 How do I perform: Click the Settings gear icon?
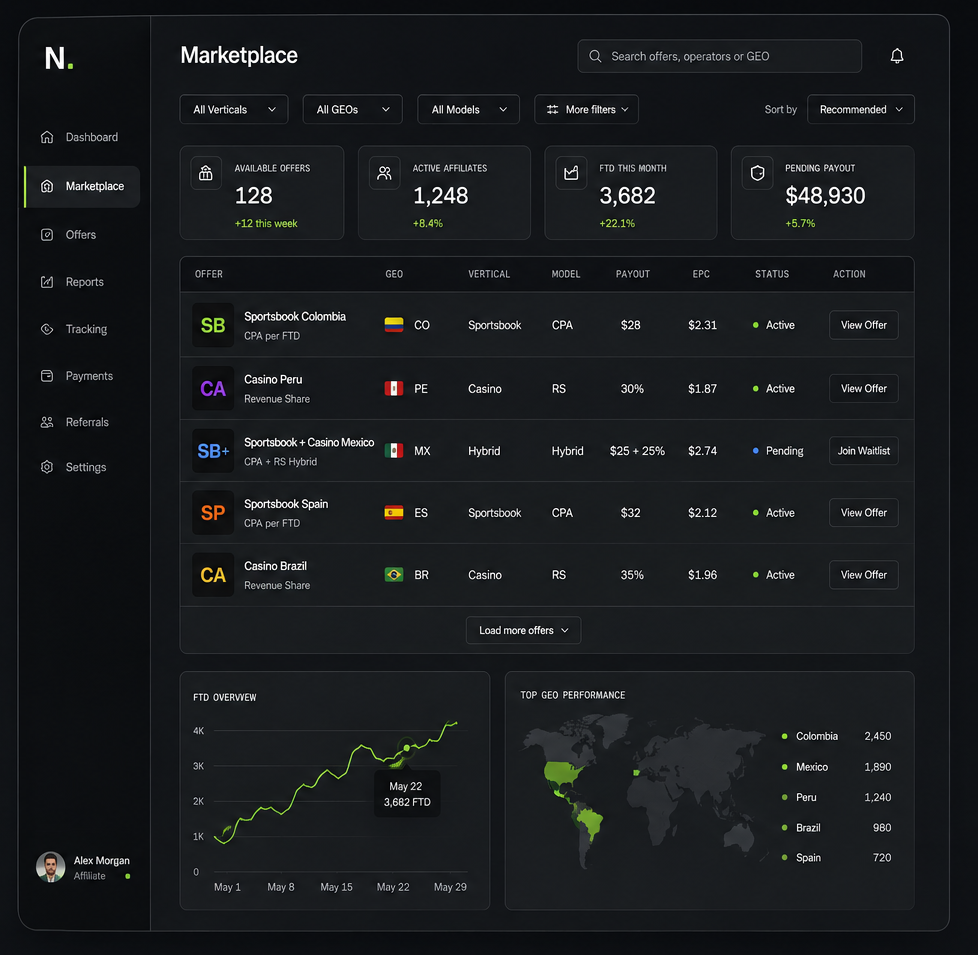click(x=47, y=467)
